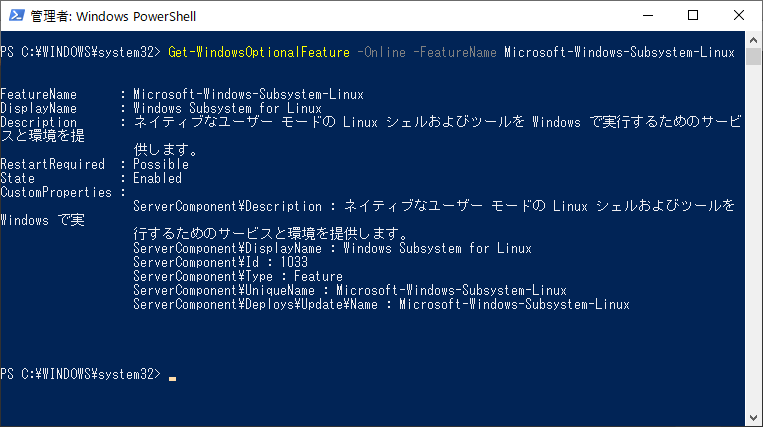Viewport: 763px width, 427px height.
Task: Click the empty scrollbar track below thumb
Action: coord(753,237)
